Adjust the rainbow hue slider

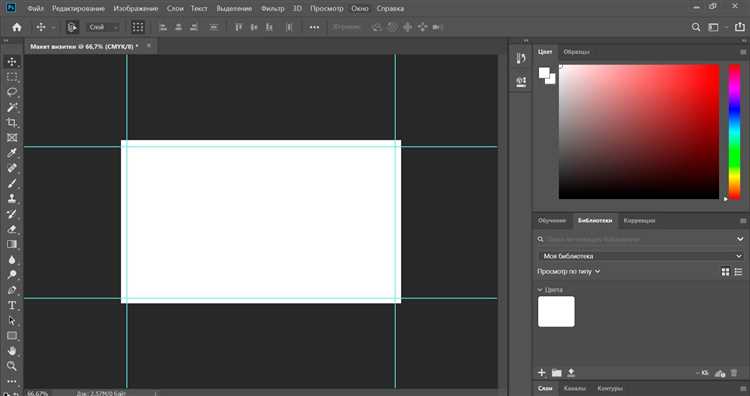coord(734,132)
